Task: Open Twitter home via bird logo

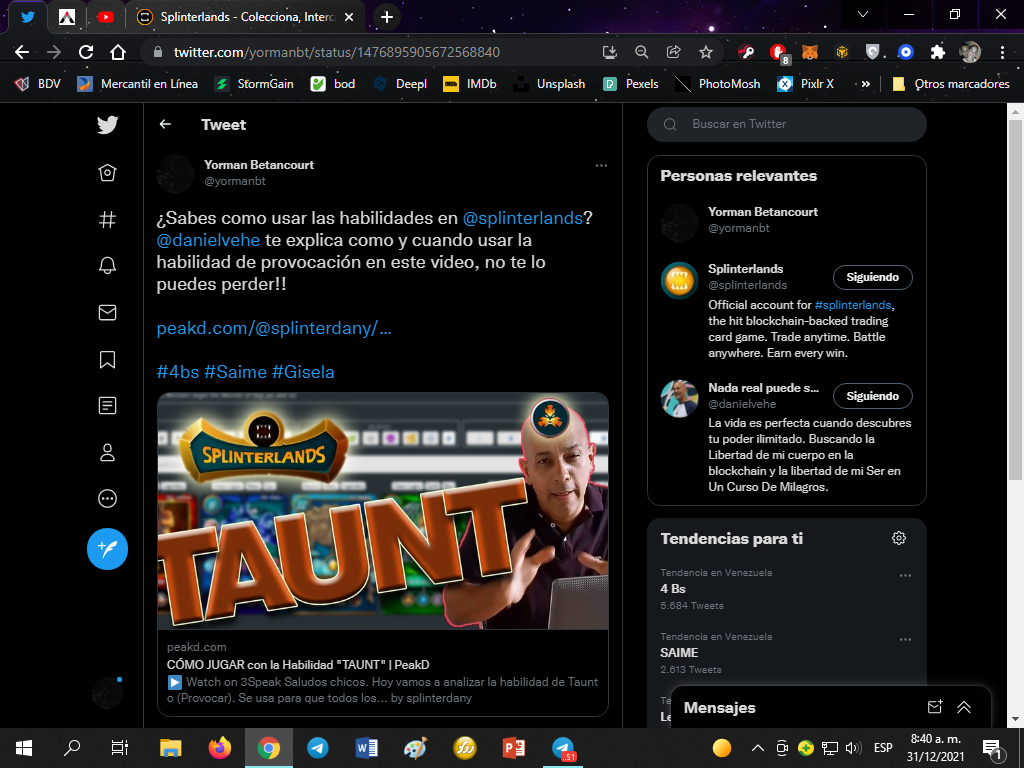Action: pos(107,124)
